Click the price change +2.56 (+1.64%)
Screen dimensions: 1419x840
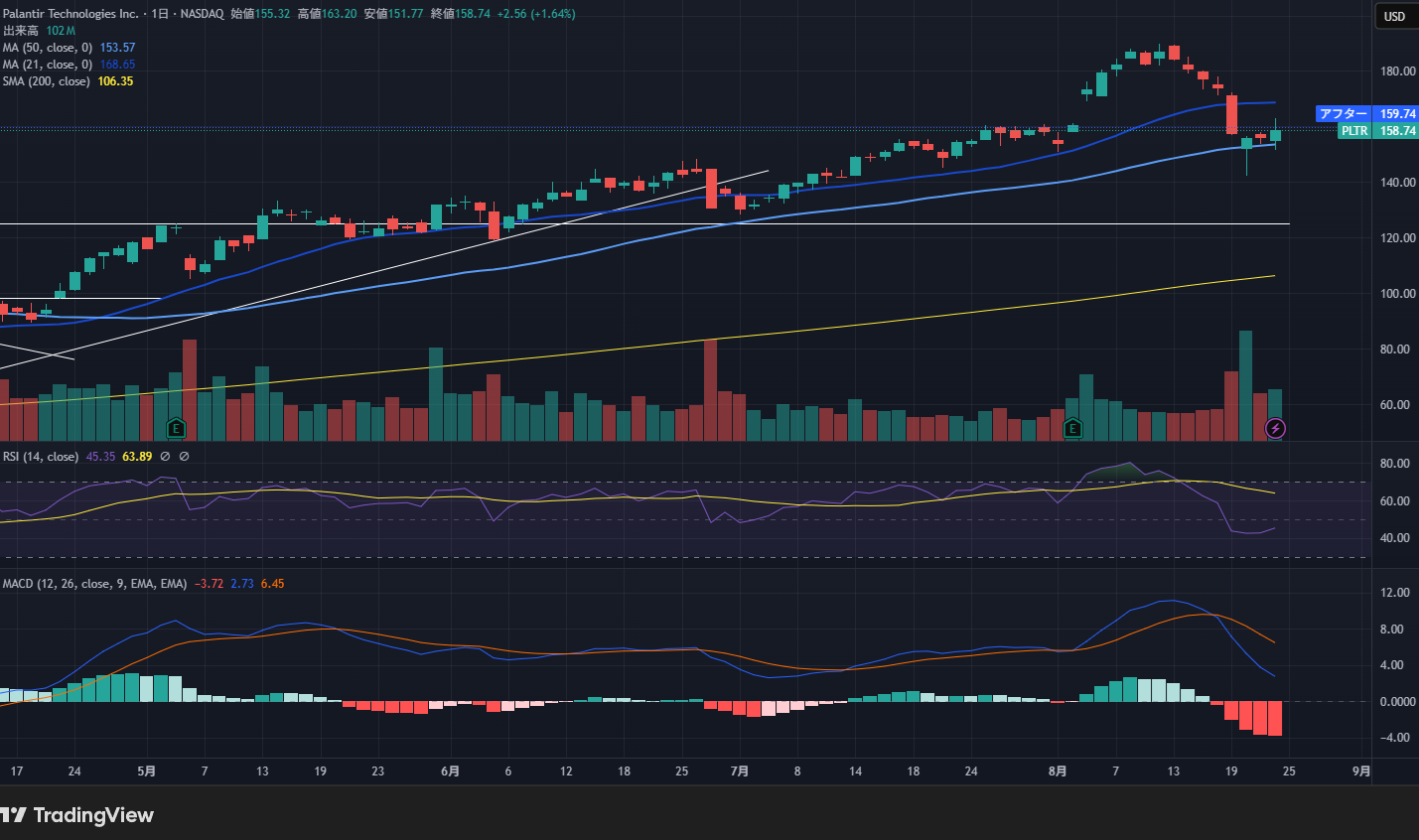pyautogui.click(x=536, y=14)
